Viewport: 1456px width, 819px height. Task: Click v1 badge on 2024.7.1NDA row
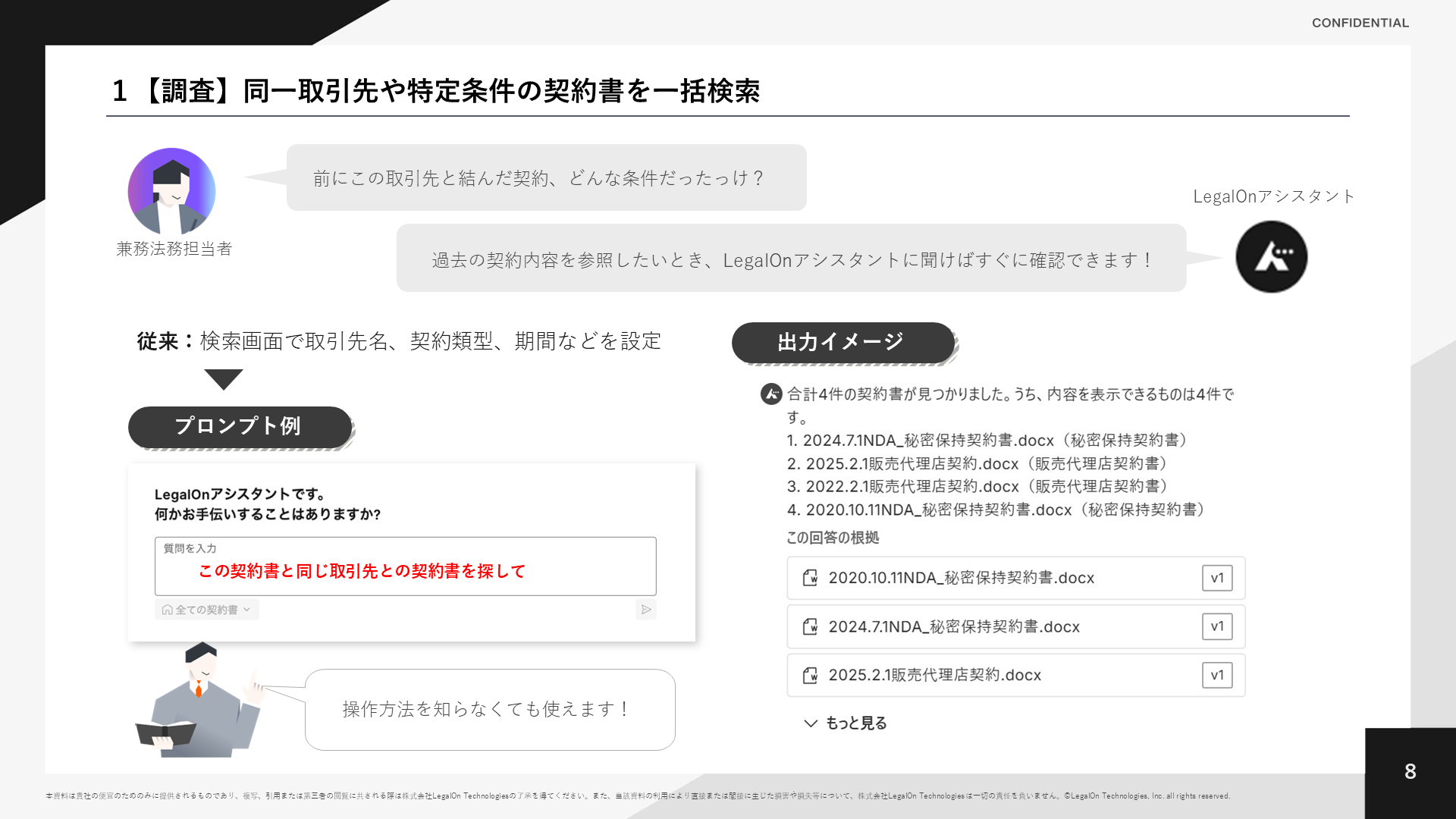pyautogui.click(x=1216, y=626)
